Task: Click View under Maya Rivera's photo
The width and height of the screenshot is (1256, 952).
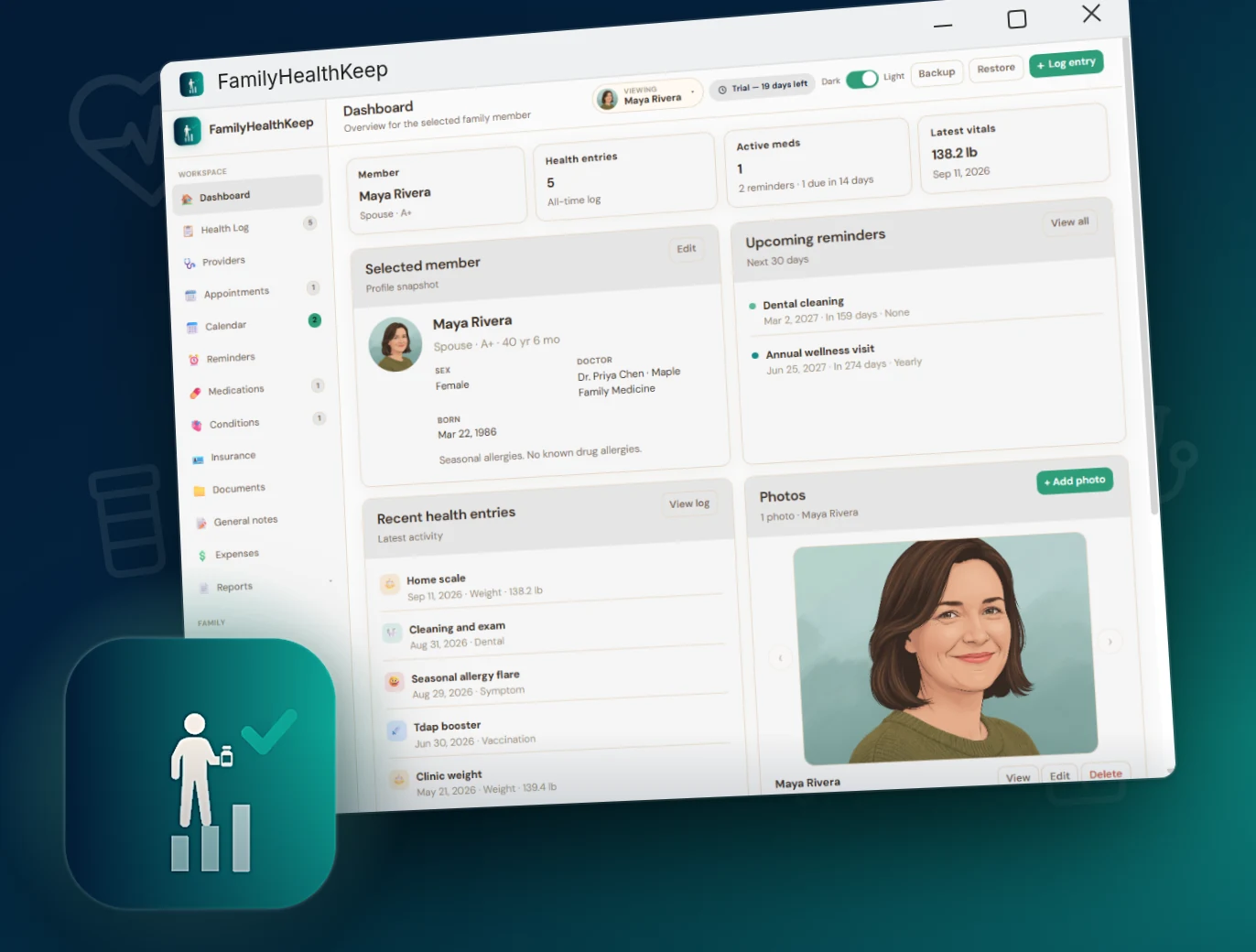Action: (1018, 777)
